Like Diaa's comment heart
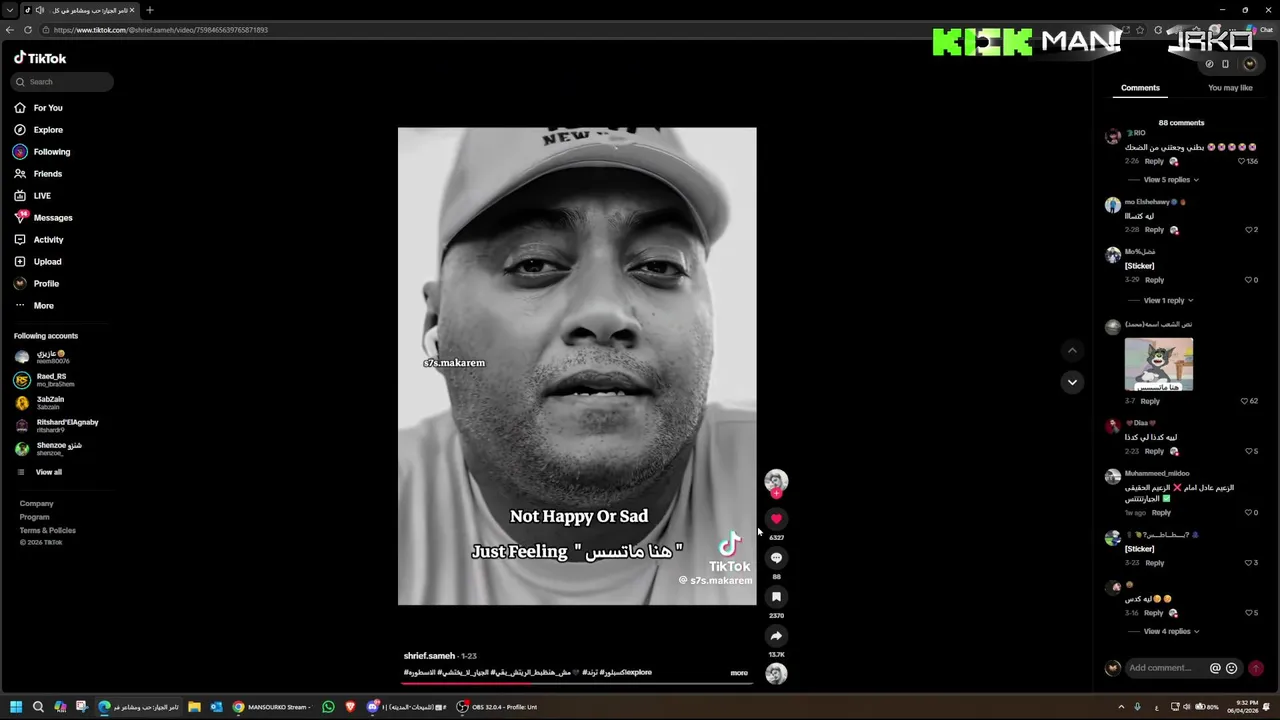 click(x=1249, y=451)
